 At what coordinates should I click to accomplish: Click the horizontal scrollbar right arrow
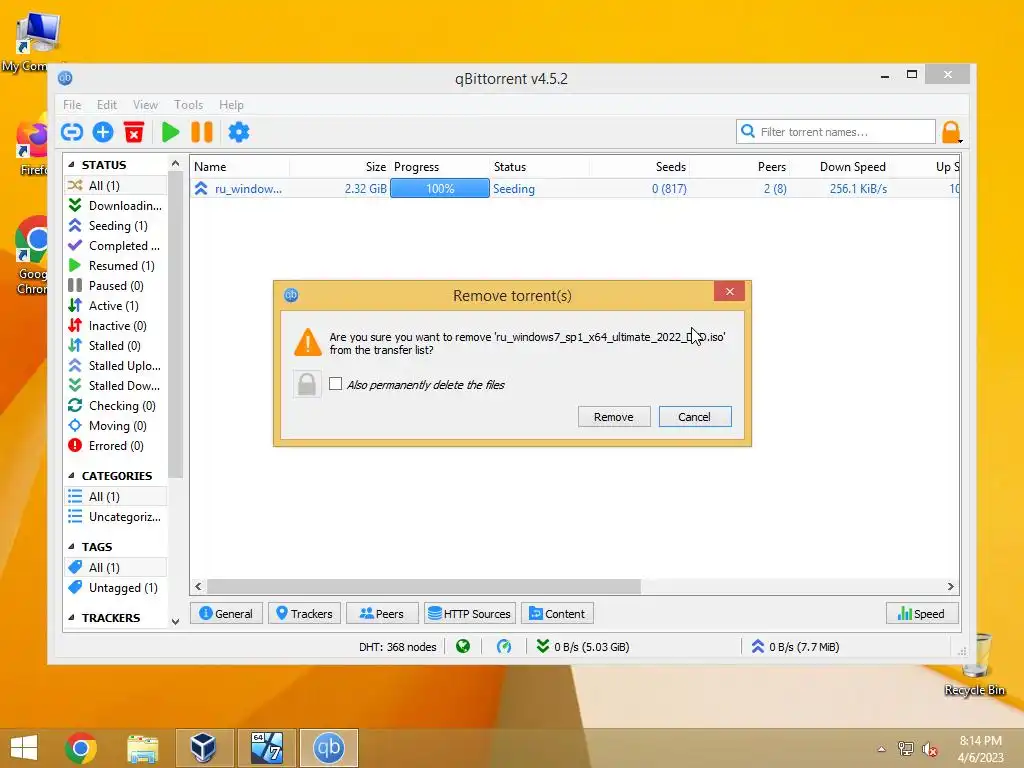coord(950,586)
